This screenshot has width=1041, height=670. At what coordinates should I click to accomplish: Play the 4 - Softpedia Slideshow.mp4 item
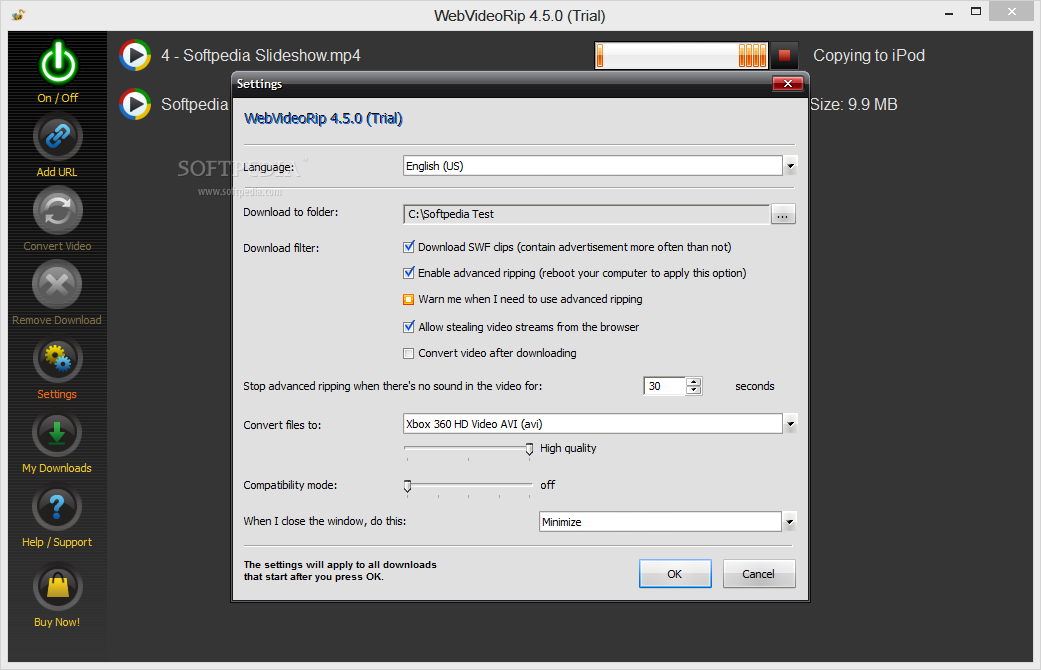(x=135, y=55)
